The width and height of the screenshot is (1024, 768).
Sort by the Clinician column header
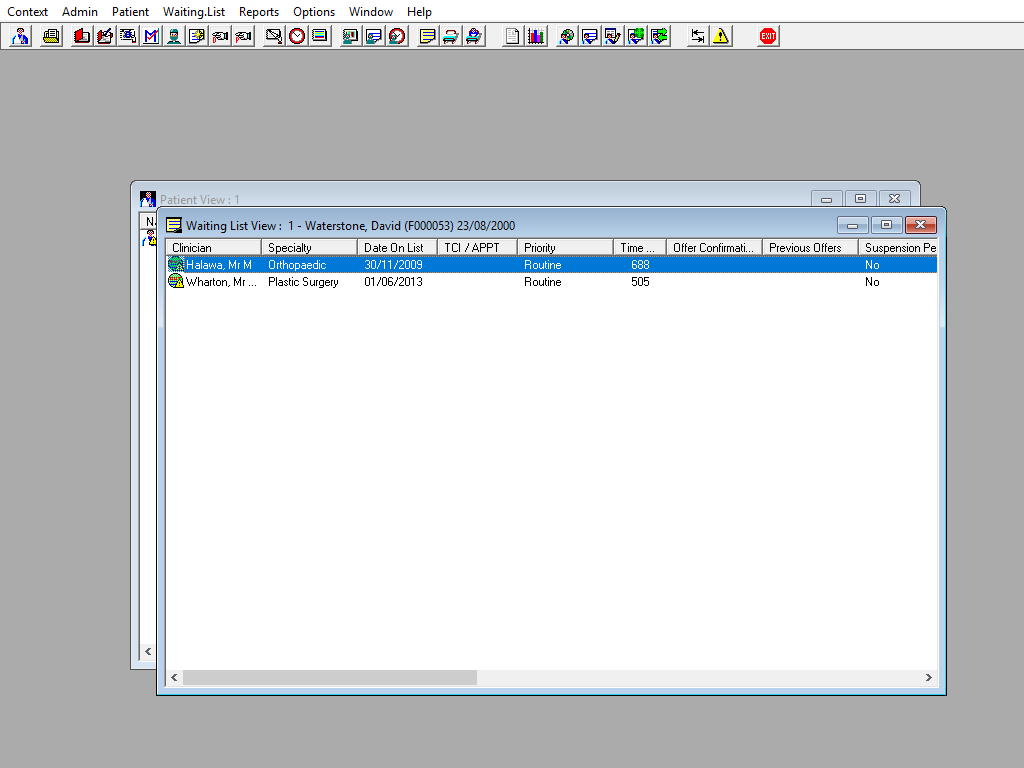point(214,248)
